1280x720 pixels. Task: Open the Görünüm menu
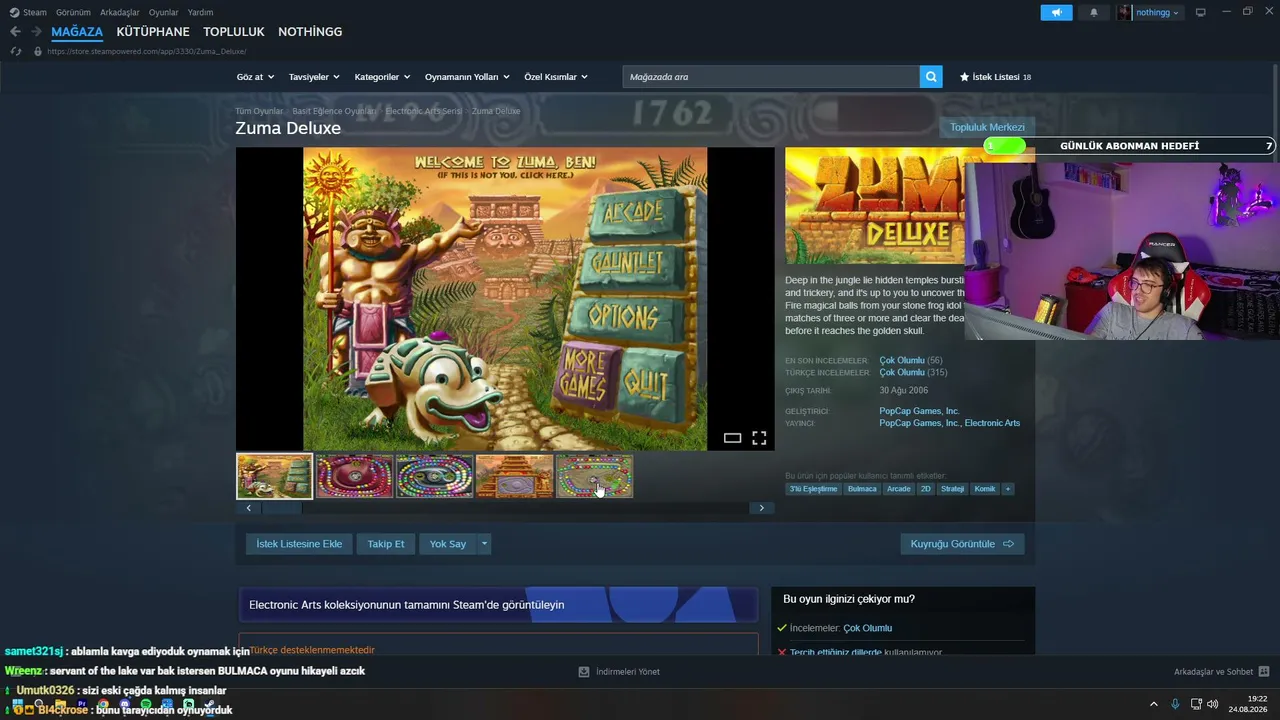pyautogui.click(x=73, y=12)
